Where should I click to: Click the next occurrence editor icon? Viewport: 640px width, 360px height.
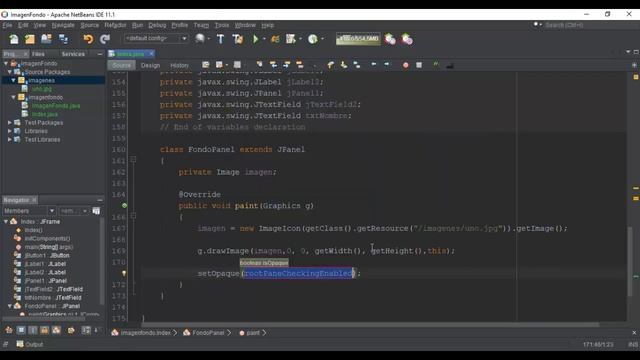tap(287, 64)
